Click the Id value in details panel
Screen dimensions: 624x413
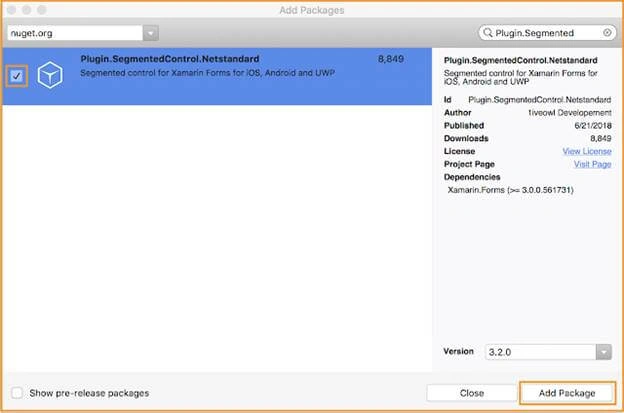[540, 99]
